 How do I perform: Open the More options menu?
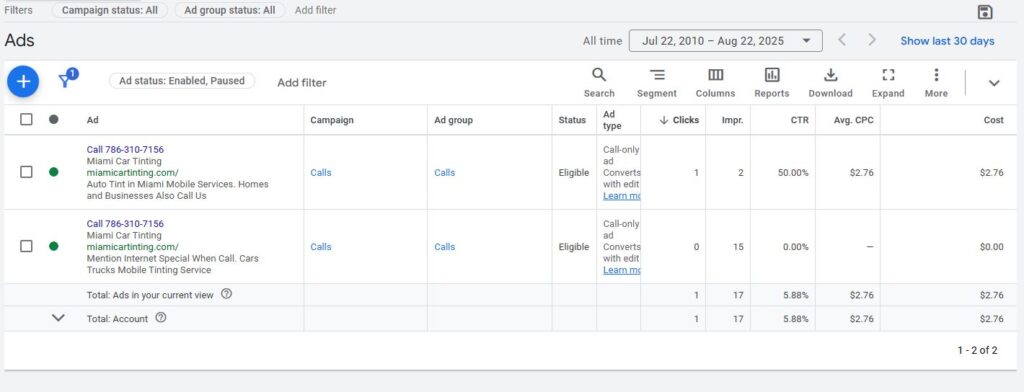pyautogui.click(x=936, y=83)
